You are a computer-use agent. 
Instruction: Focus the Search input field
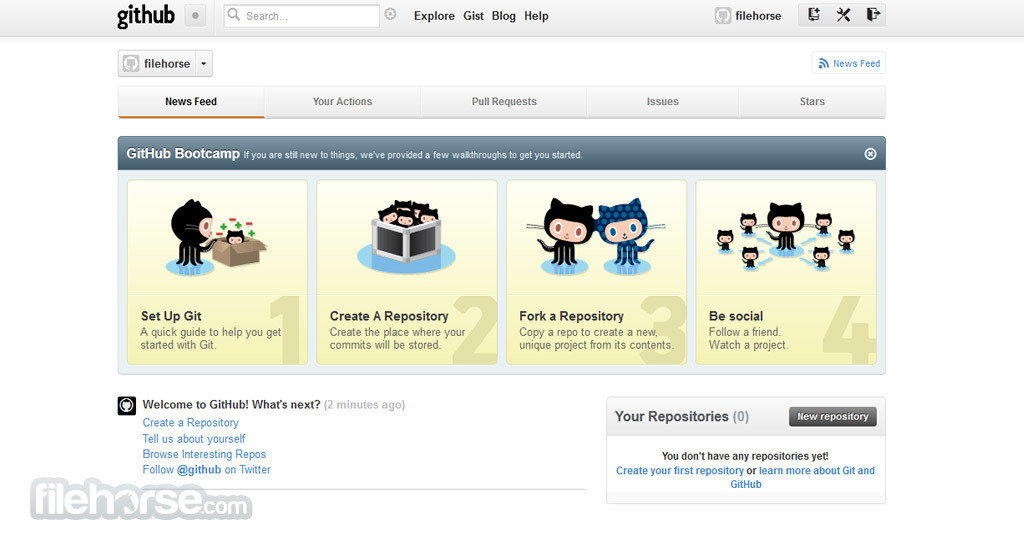(302, 16)
